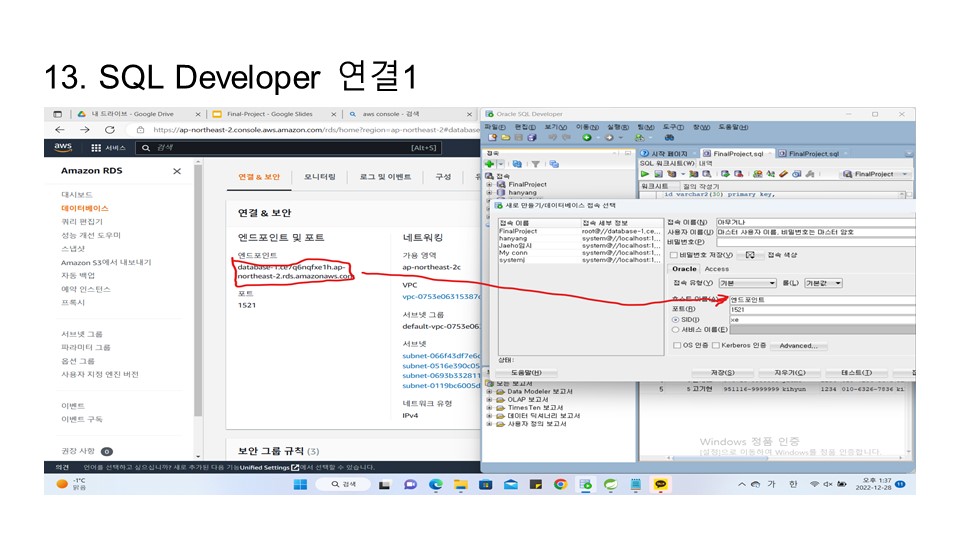960x540 pixels.
Task: Click the filter funnel icon in connections panel
Action: tap(536, 164)
